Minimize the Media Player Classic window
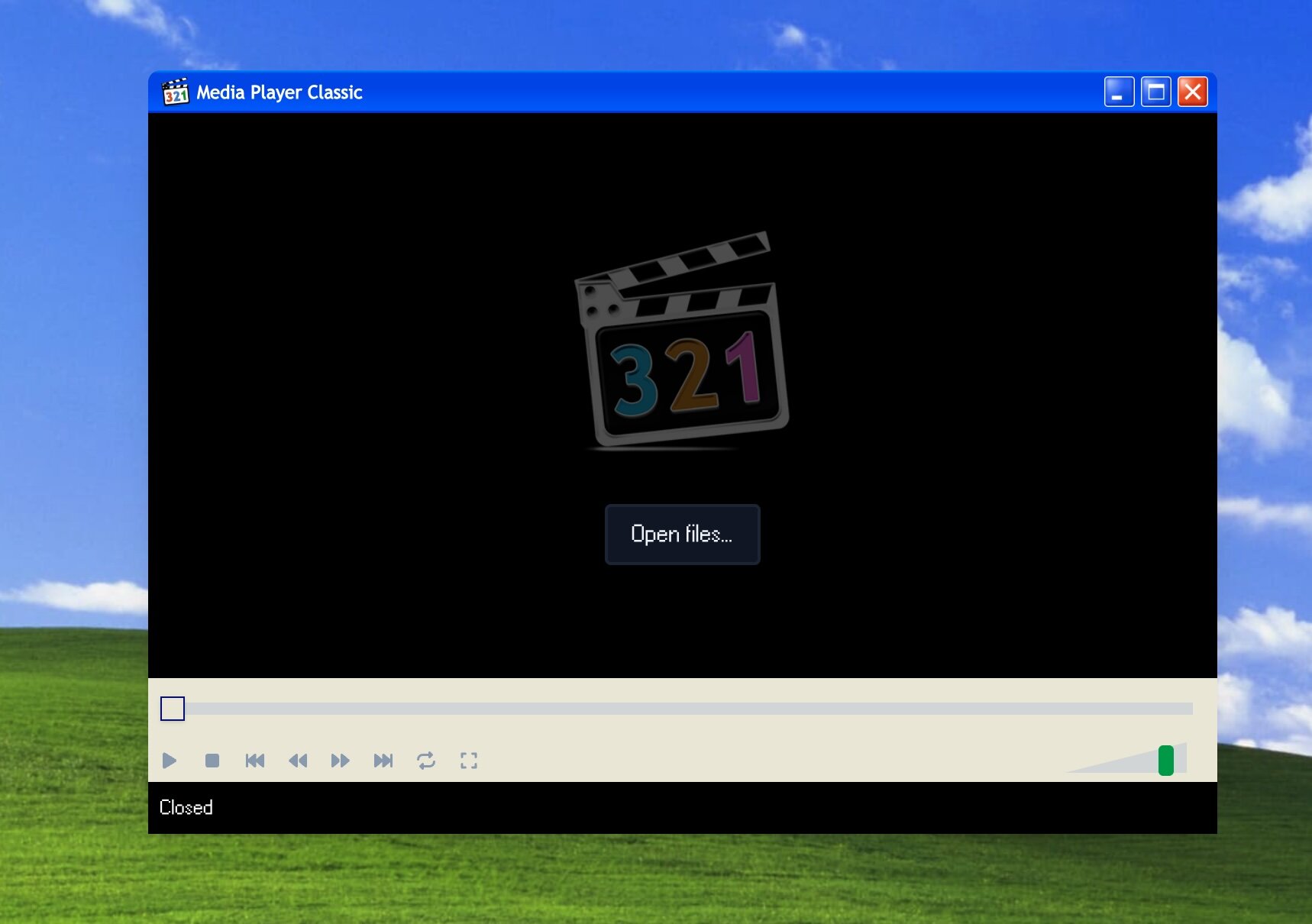The width and height of the screenshot is (1312, 924). 1119,92
